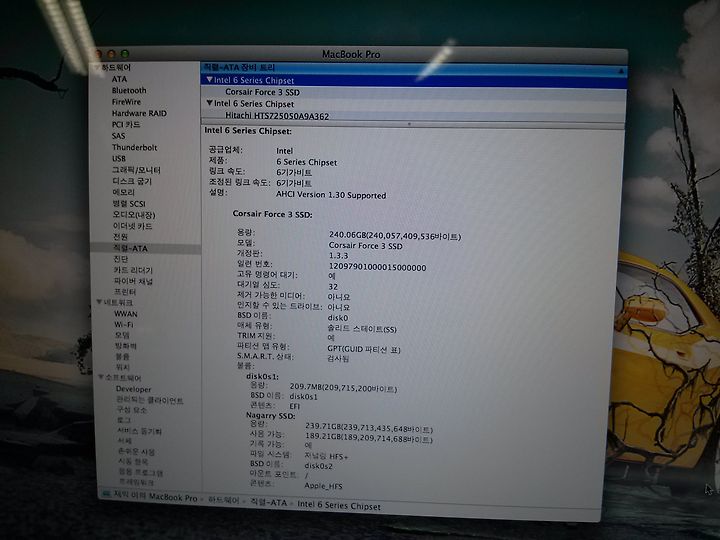Click the Apple_HFS content value

click(x=323, y=486)
